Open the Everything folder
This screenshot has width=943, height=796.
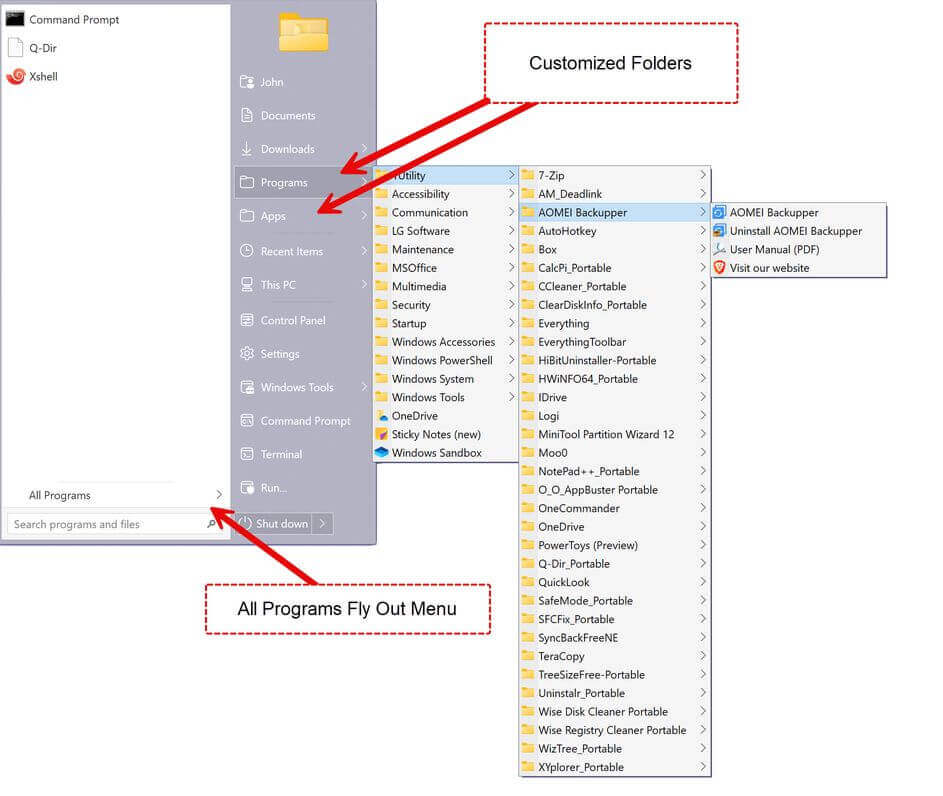[x=615, y=323]
